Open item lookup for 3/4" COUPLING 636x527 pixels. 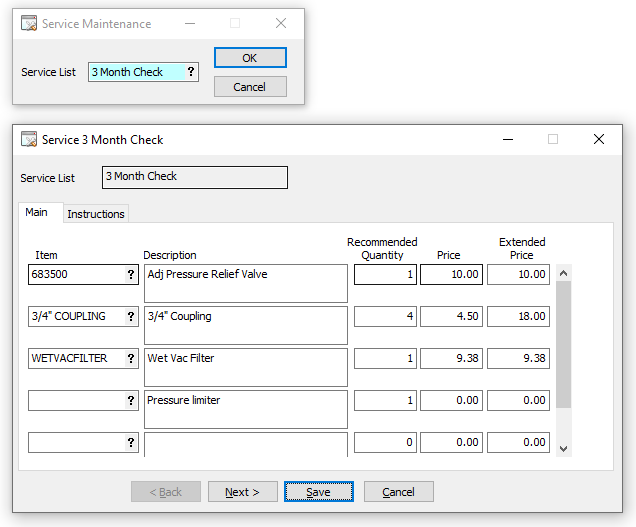point(130,317)
